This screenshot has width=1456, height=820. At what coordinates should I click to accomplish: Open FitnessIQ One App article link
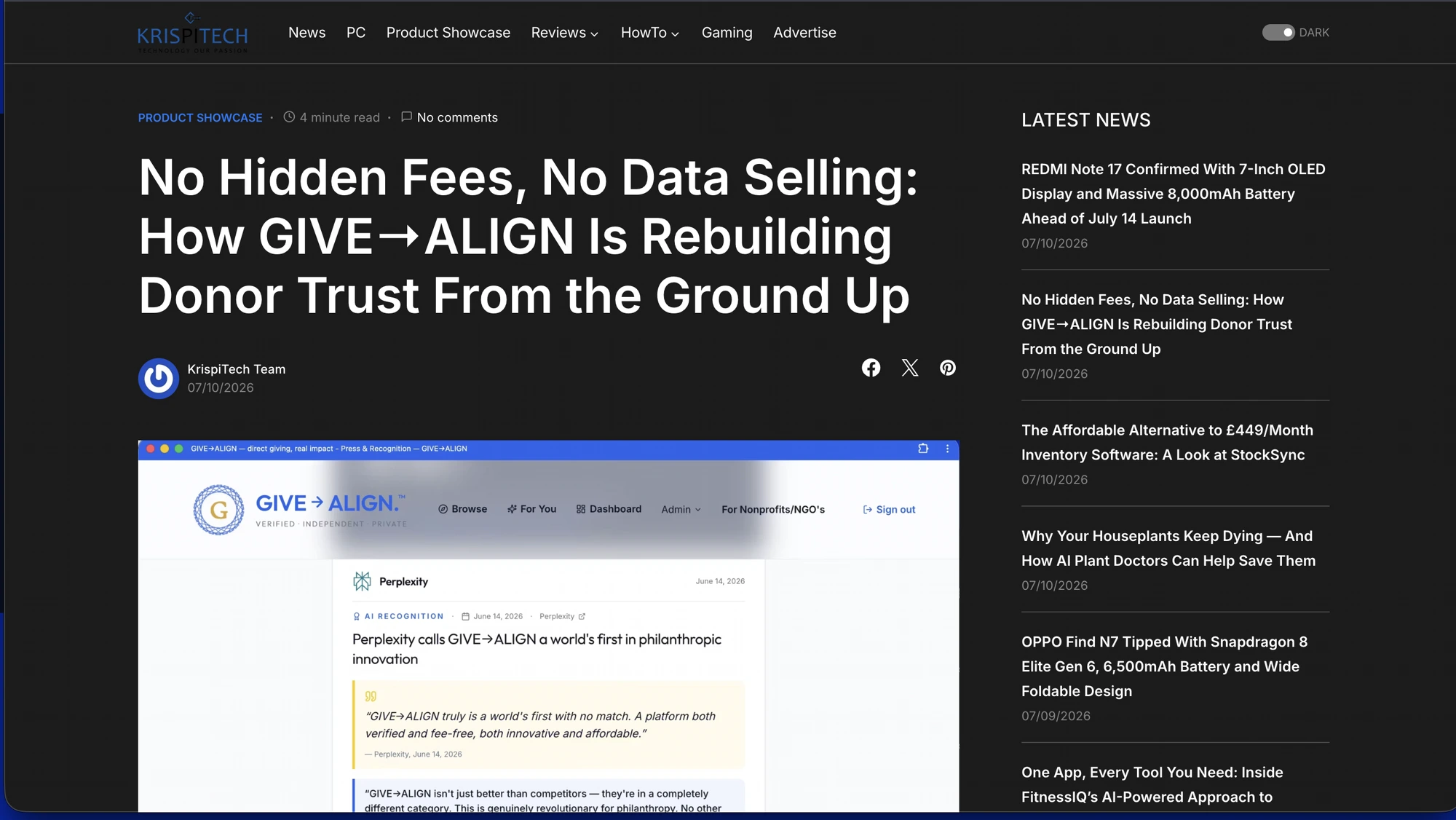coord(1152,784)
